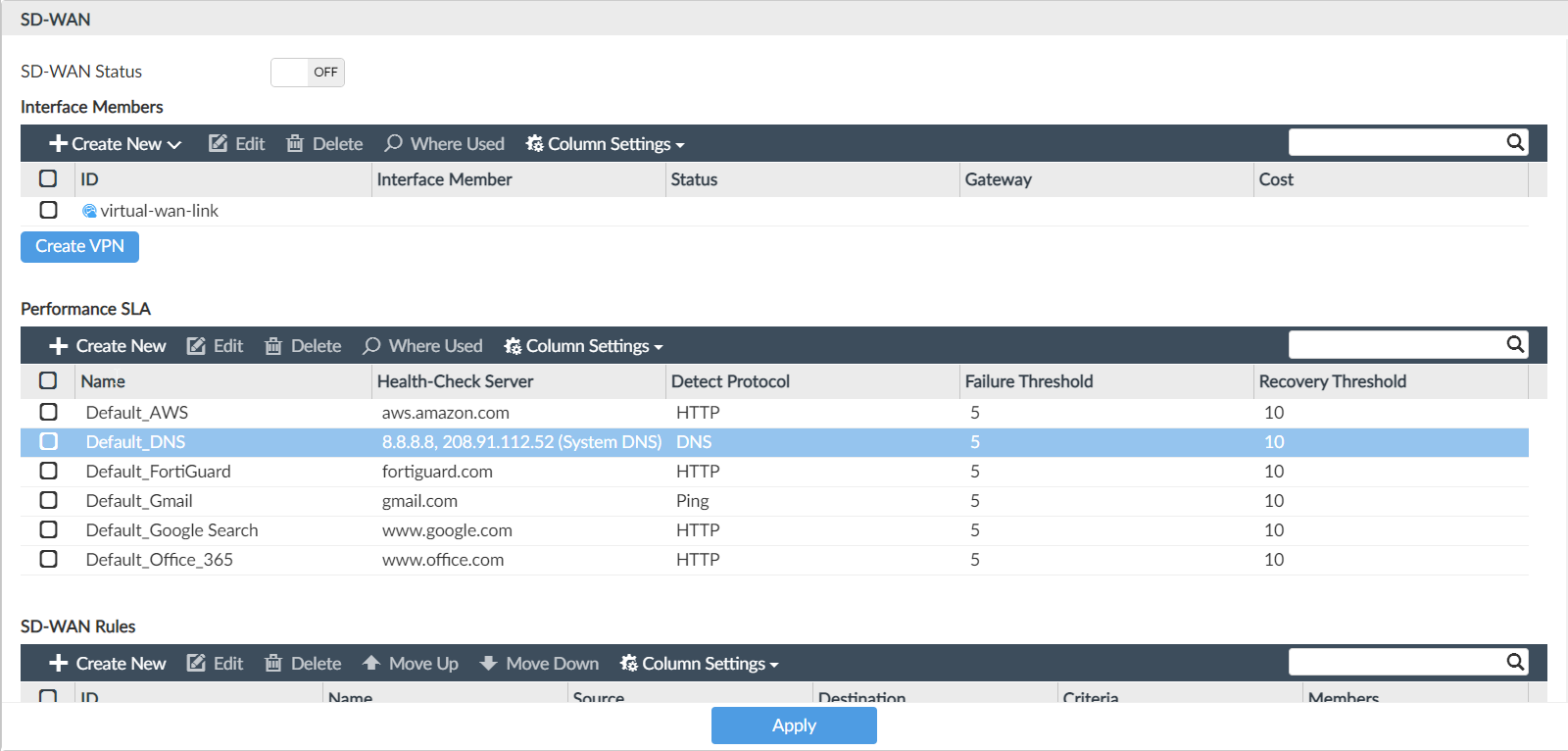The height and width of the screenshot is (751, 1568).
Task: Select the Default_DNS SLA name
Action: (135, 442)
